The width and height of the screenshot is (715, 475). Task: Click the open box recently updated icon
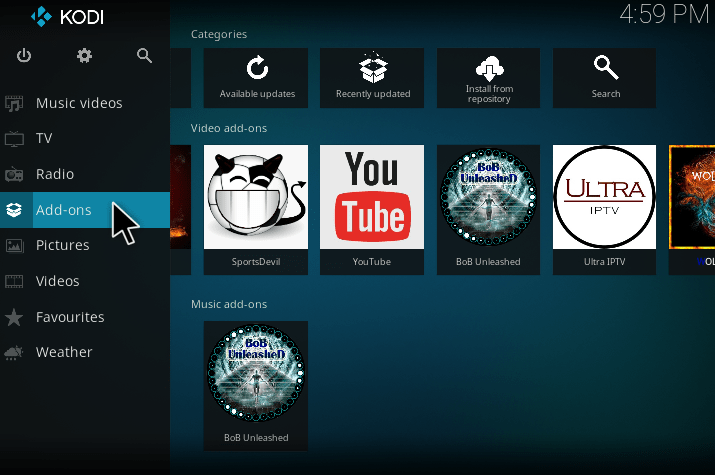pyautogui.click(x=373, y=67)
